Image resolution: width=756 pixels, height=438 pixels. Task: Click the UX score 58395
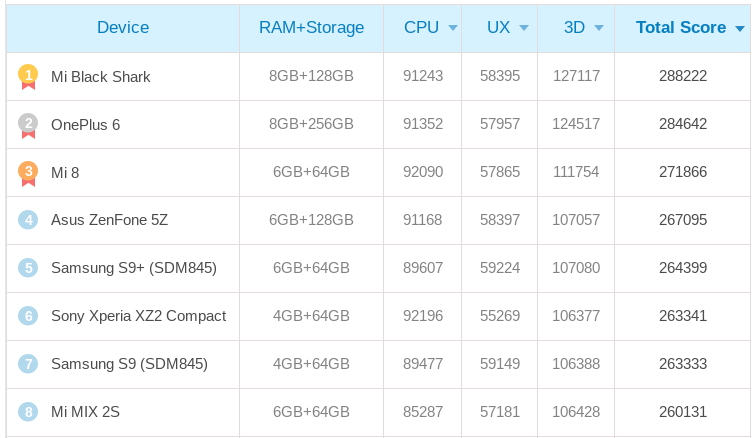pyautogui.click(x=500, y=76)
